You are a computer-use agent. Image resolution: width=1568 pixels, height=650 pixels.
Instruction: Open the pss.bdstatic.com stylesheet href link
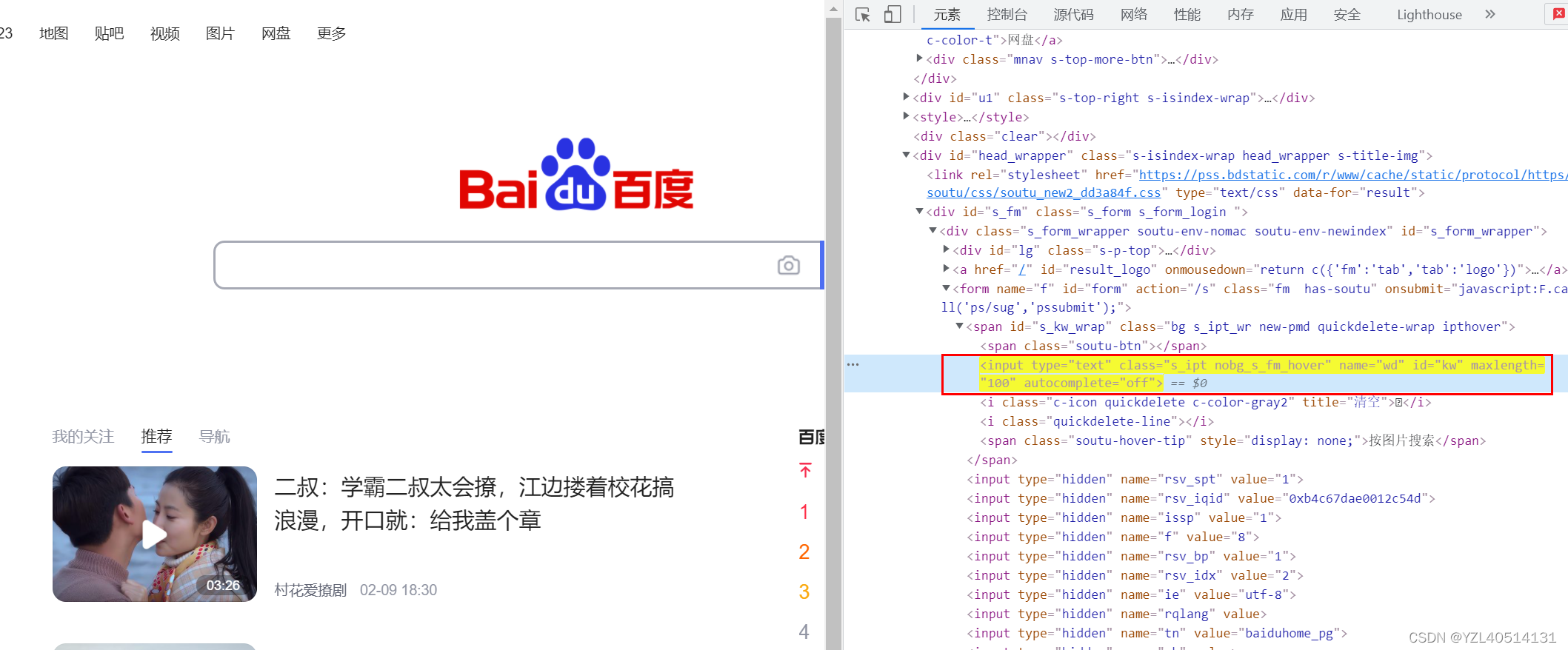click(1352, 175)
